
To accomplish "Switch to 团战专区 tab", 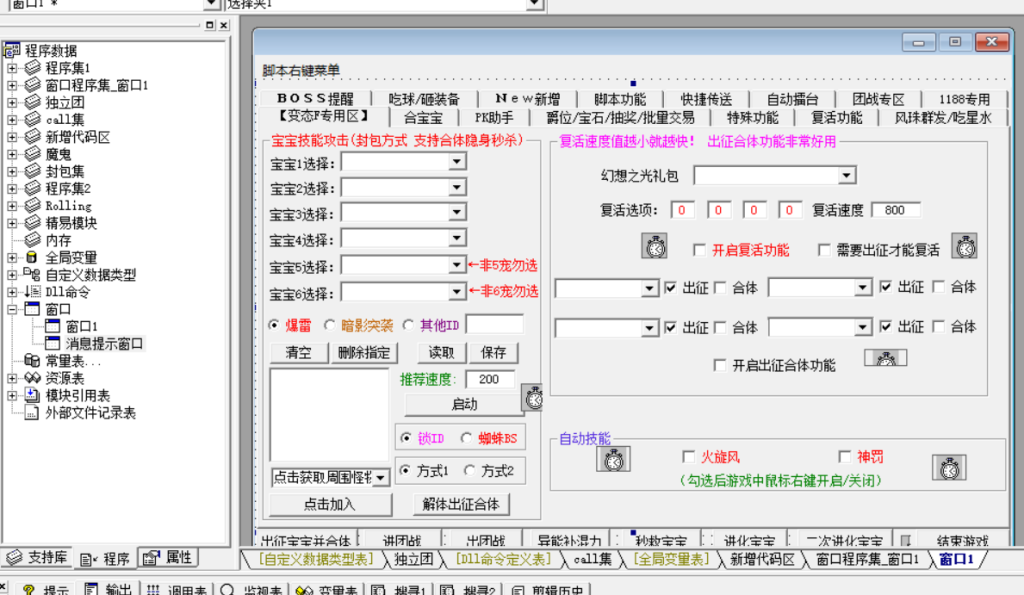I will coord(878,99).
